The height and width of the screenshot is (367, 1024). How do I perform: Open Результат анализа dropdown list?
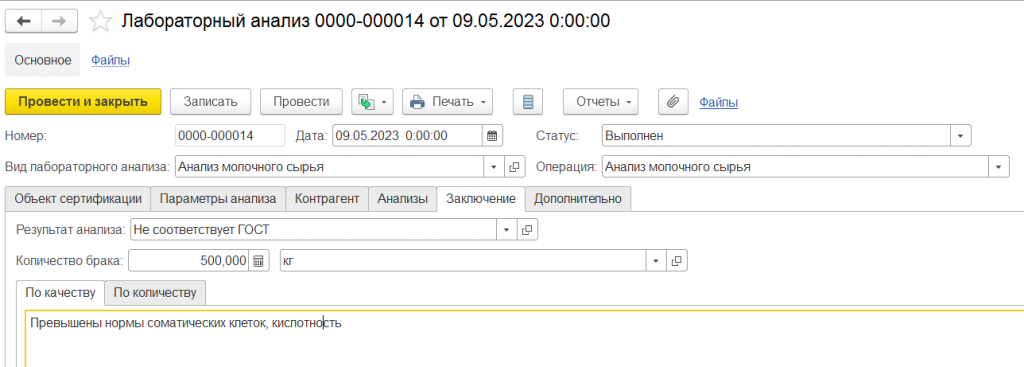click(507, 230)
